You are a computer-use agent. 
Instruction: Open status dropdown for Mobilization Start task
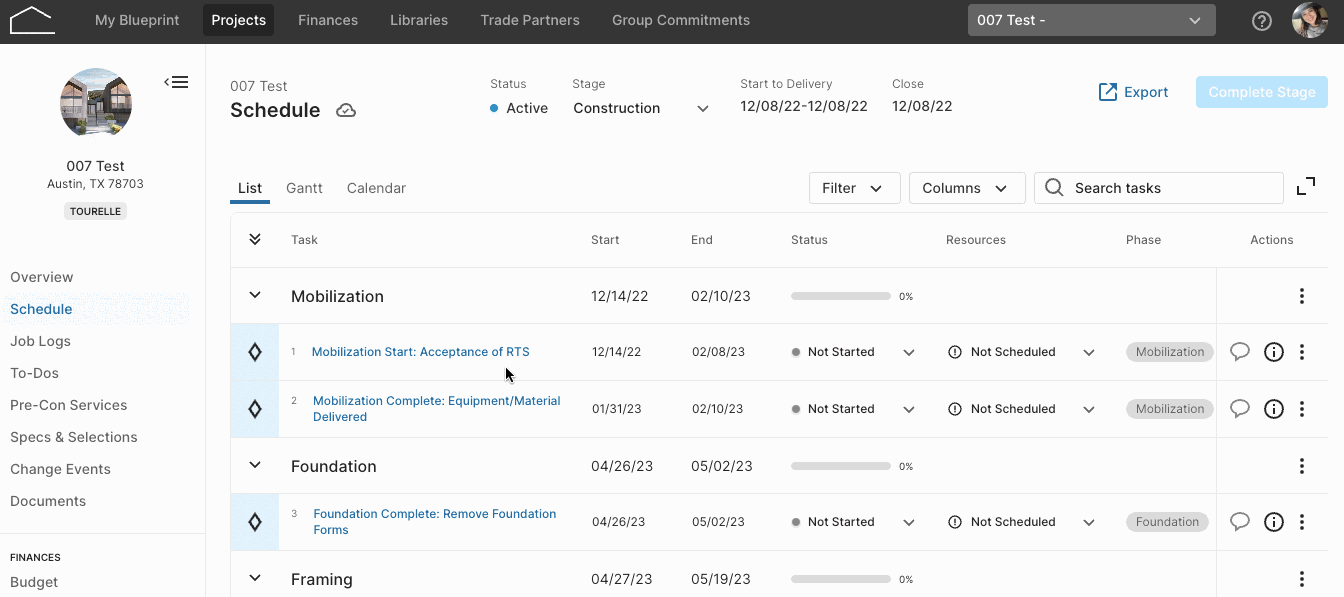(x=909, y=352)
